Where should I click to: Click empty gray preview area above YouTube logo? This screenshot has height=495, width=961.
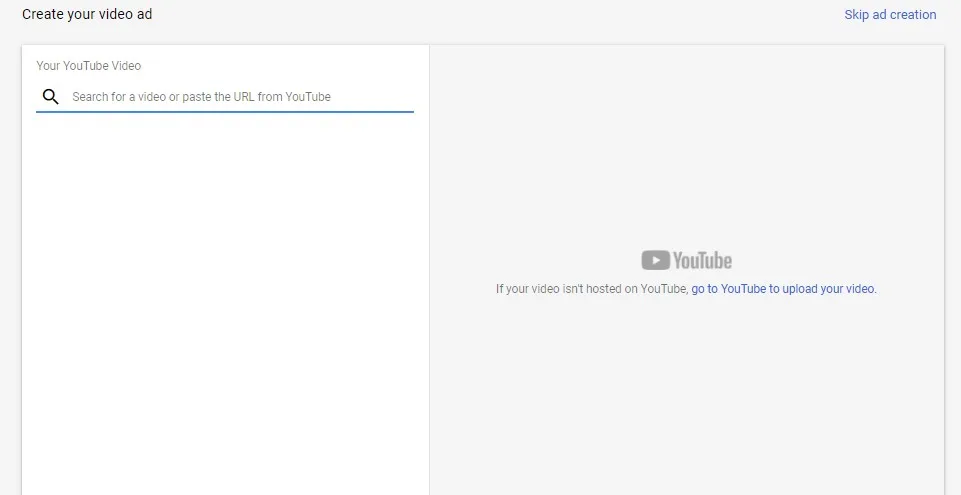click(686, 150)
